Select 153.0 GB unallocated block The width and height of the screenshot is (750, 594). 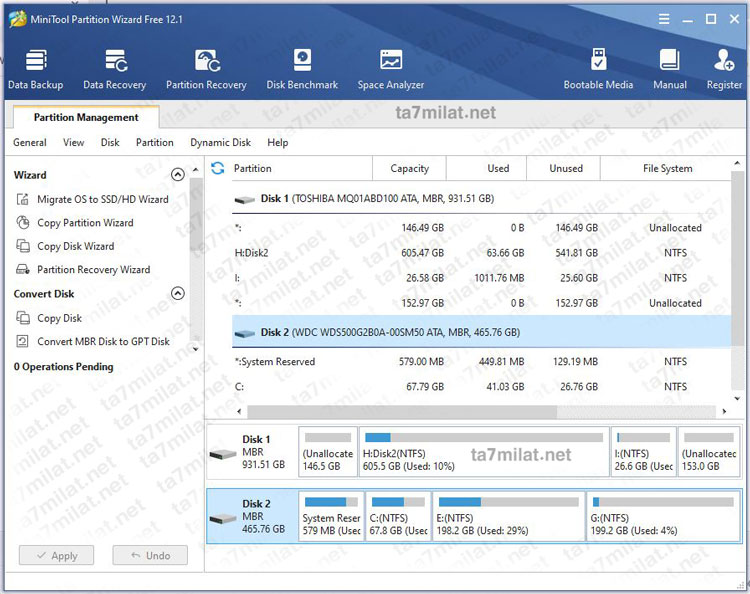pyautogui.click(x=709, y=452)
